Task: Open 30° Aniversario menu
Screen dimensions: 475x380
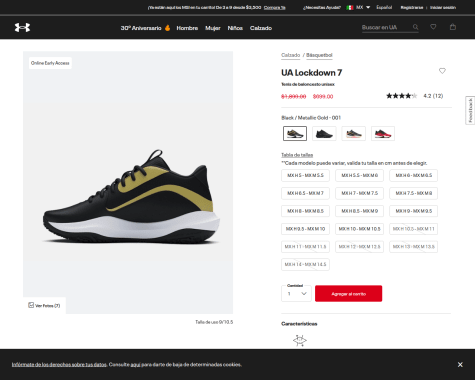Action: point(141,28)
